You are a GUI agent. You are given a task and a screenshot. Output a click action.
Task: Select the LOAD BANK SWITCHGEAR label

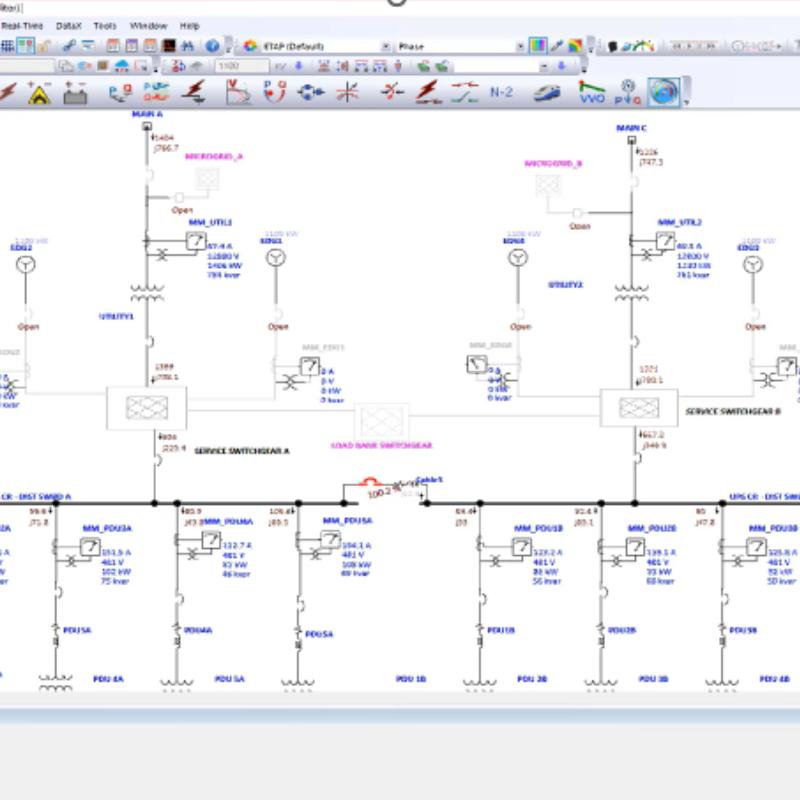tap(381, 445)
